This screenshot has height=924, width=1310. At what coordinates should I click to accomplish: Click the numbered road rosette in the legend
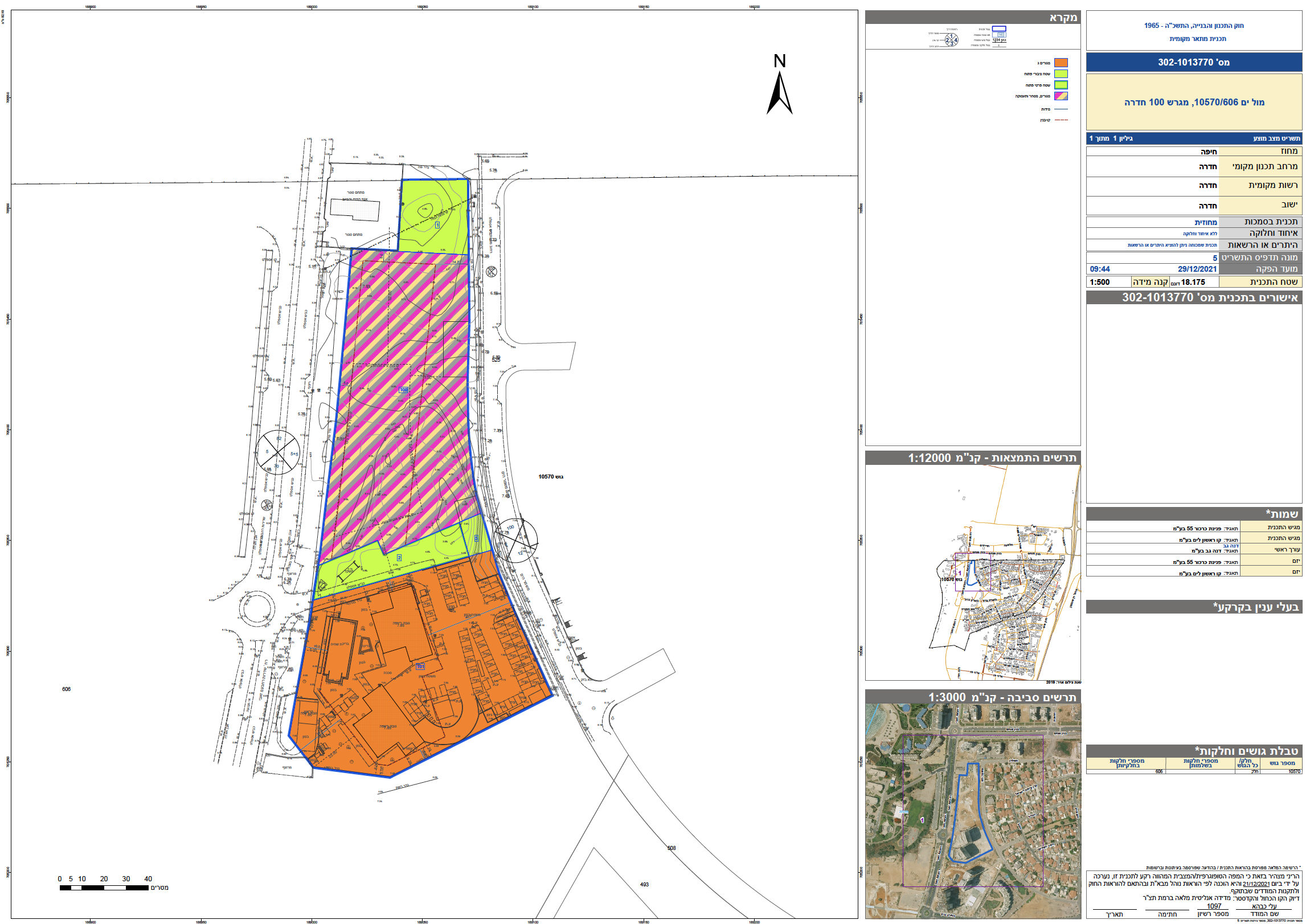(x=952, y=39)
